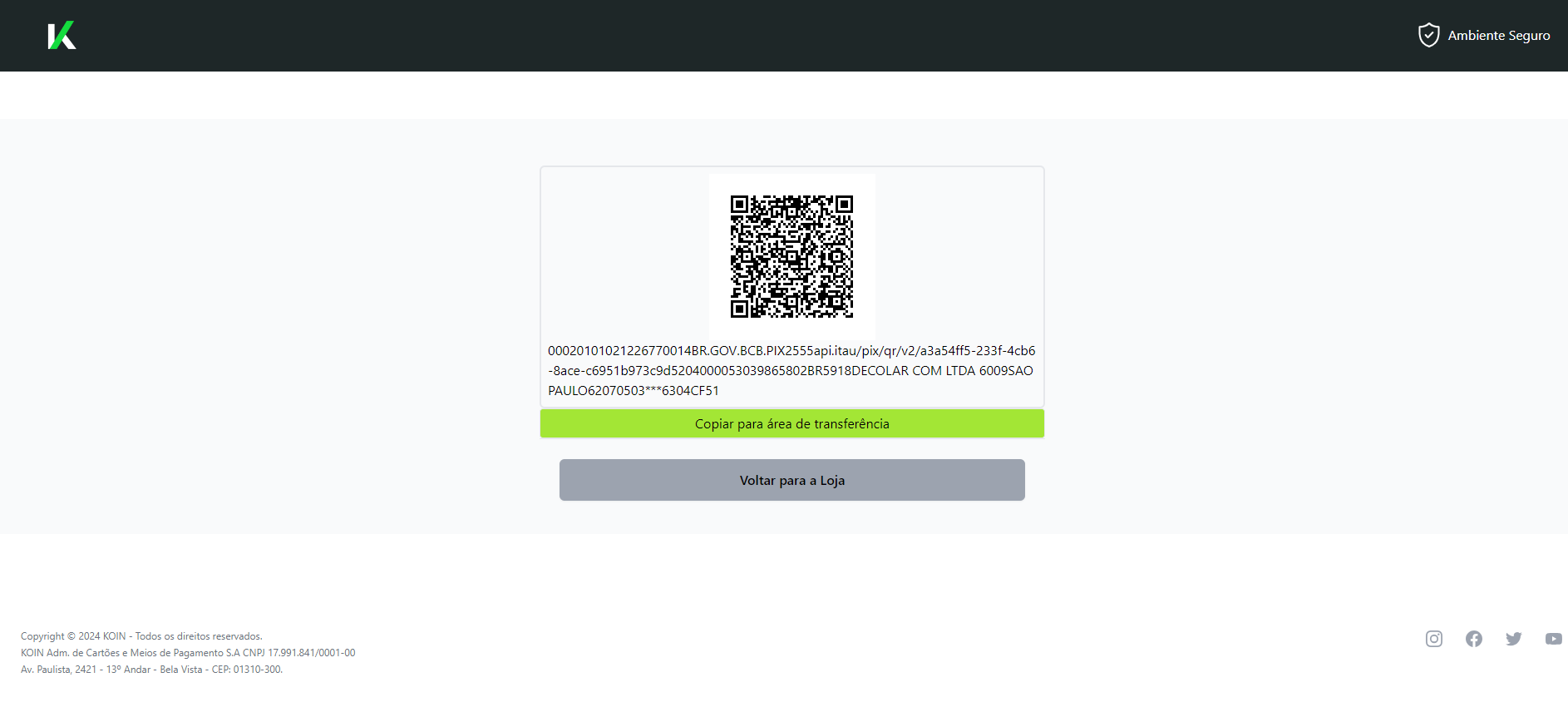Click the Koin logo in header
Screen dimensions: 1568x707
[x=62, y=35]
